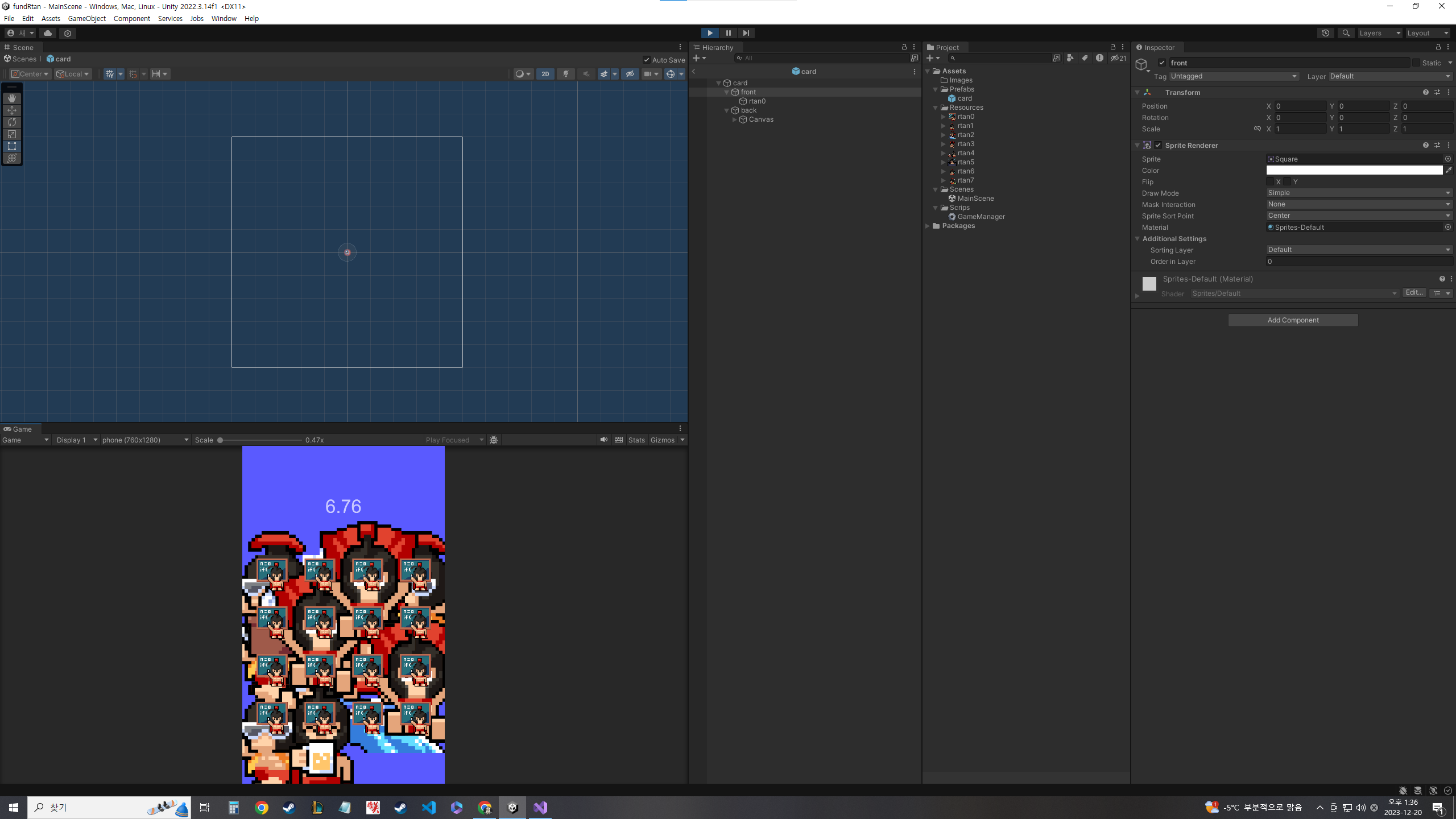The width and height of the screenshot is (1456, 819).
Task: Click the Sprite Renderer Color swatch
Action: 1355,170
